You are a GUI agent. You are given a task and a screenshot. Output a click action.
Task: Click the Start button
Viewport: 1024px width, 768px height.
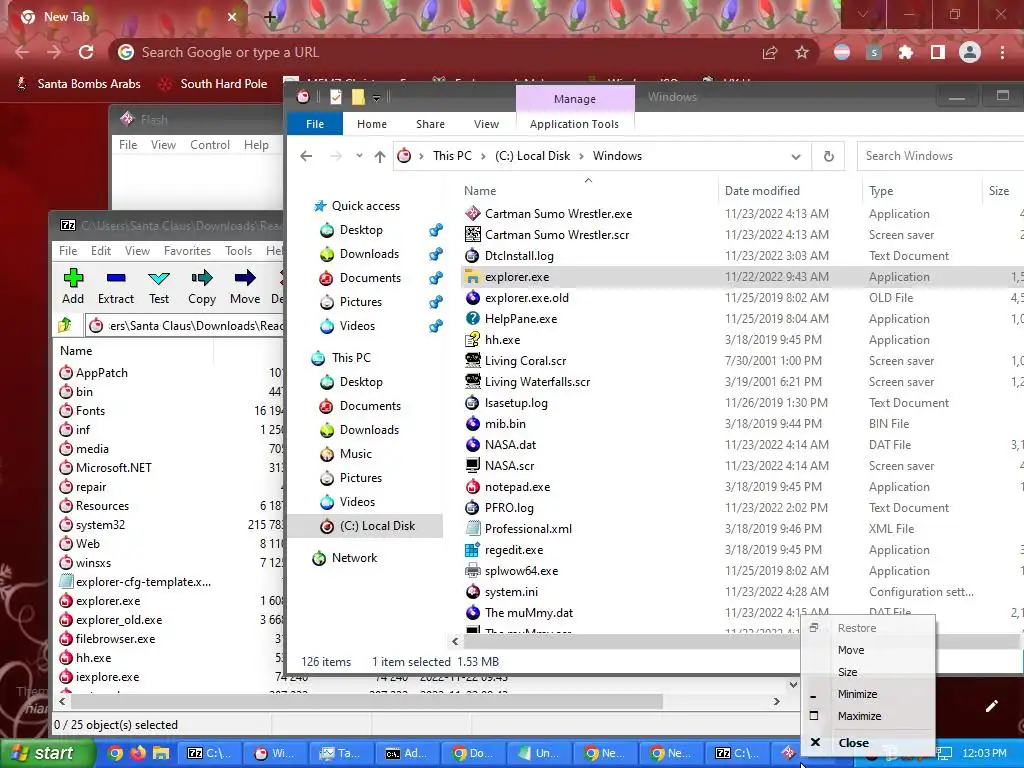click(47, 753)
